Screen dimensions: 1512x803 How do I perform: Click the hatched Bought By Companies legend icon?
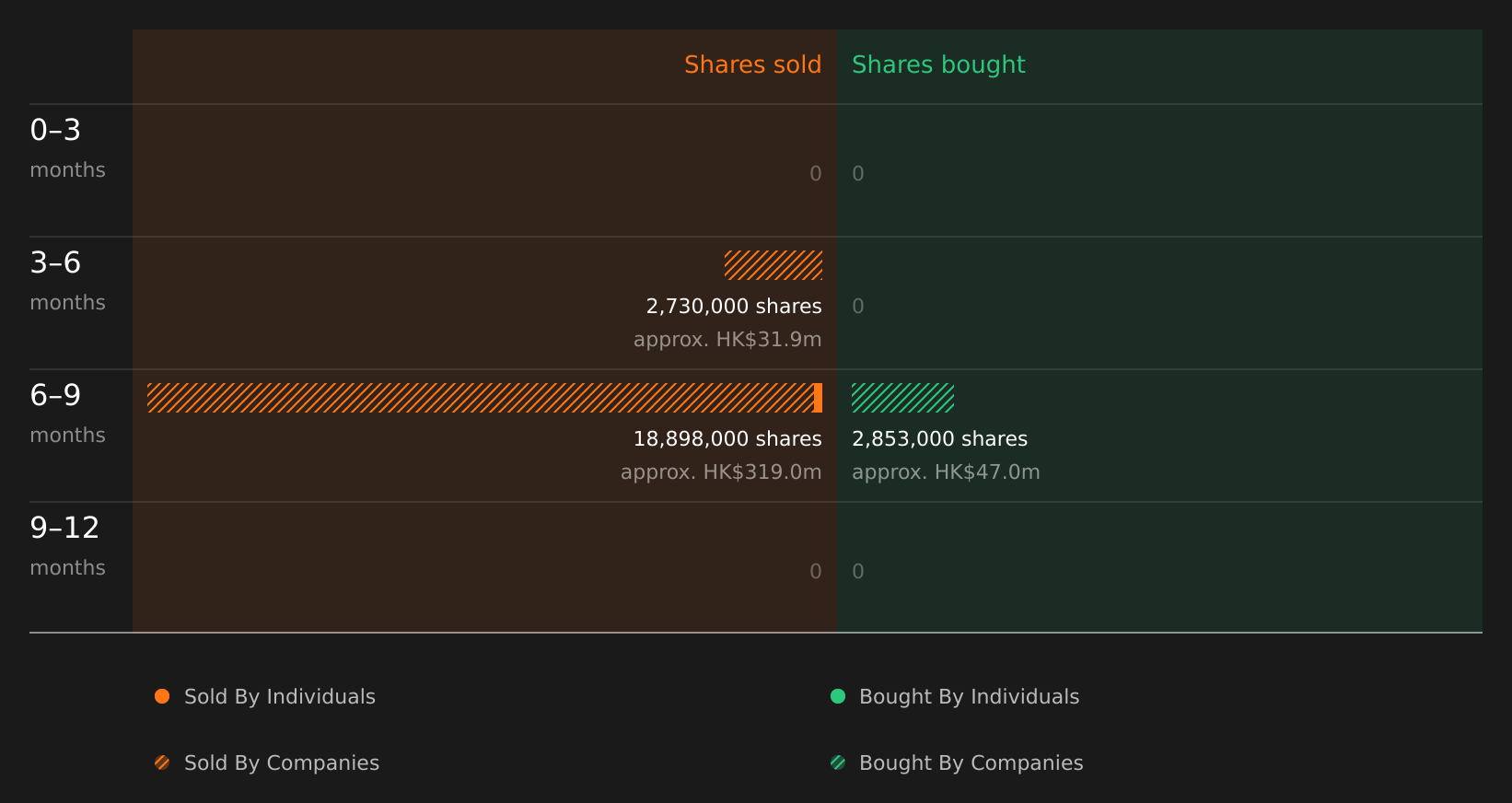point(838,762)
